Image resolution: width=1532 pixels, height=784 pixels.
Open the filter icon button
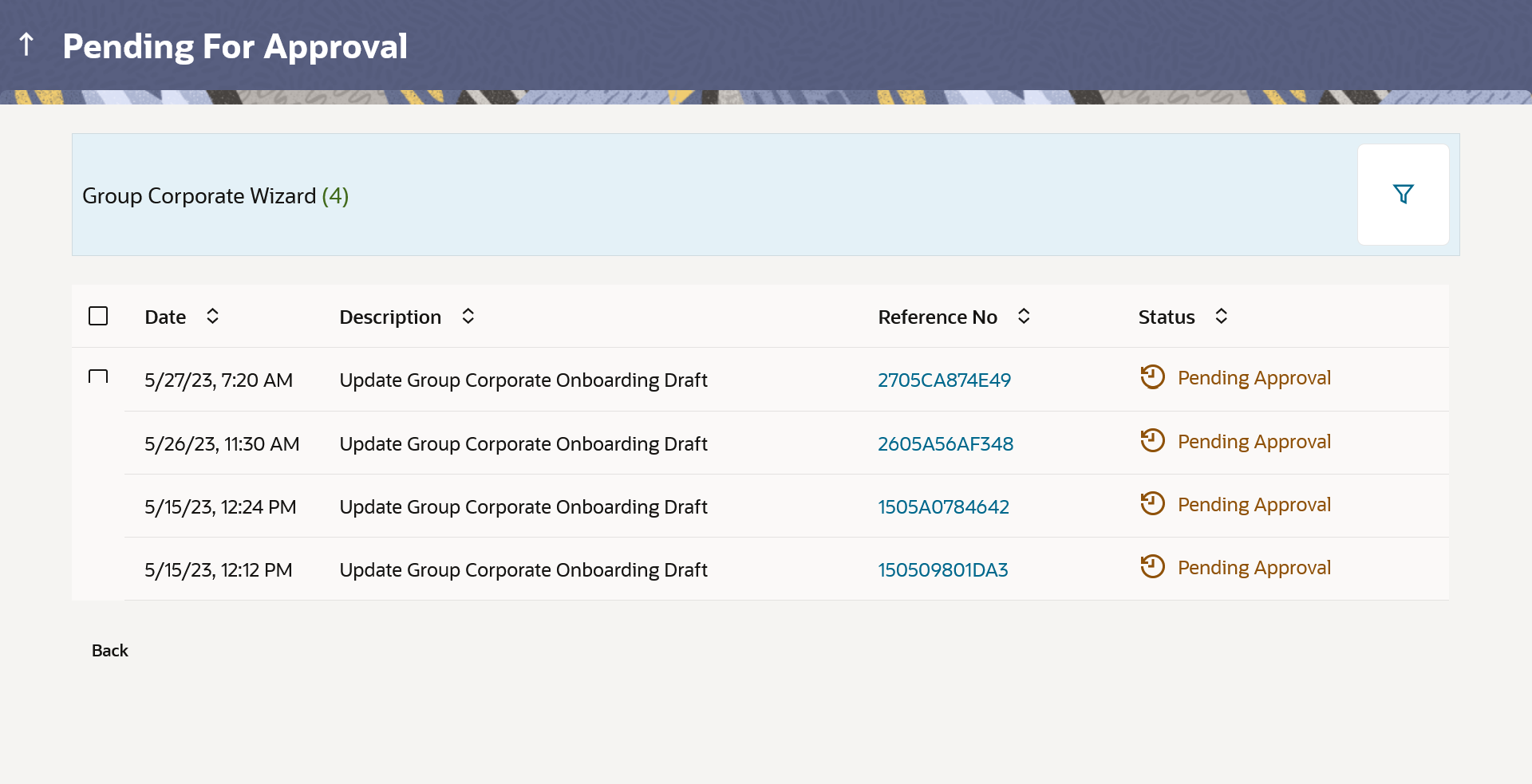pyautogui.click(x=1403, y=195)
